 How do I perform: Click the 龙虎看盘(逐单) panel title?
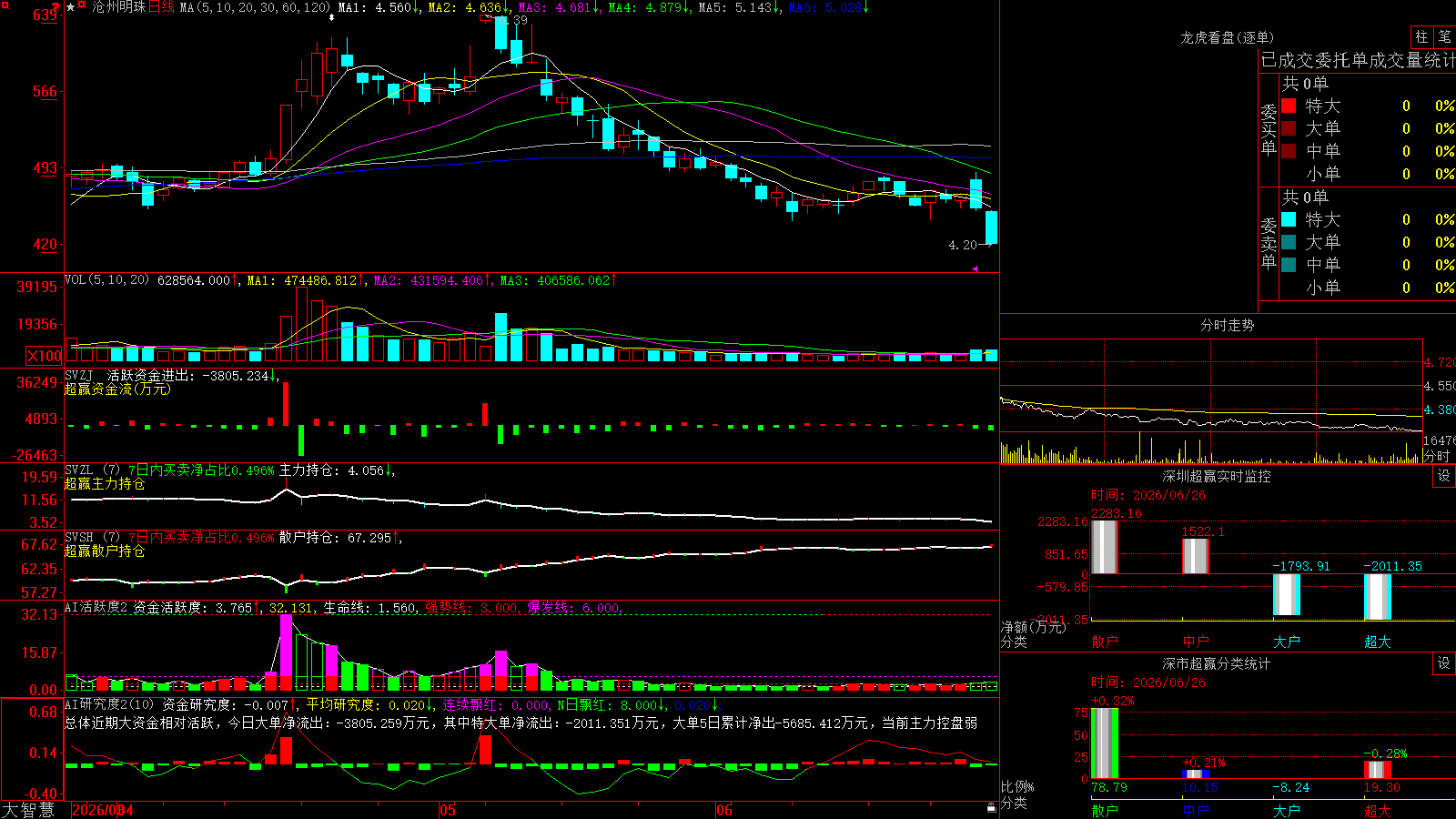point(1227,37)
